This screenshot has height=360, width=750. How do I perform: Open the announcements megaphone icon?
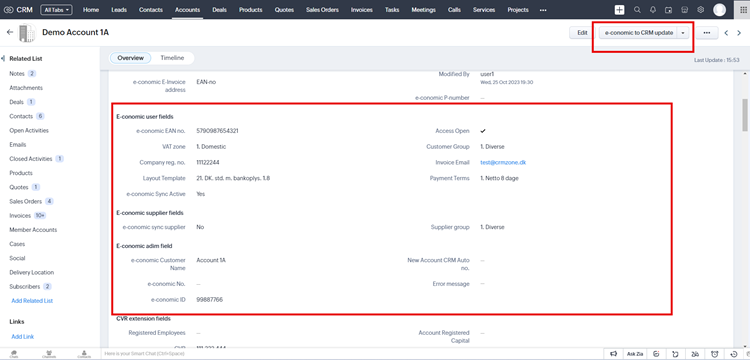pyautogui.click(x=614, y=354)
